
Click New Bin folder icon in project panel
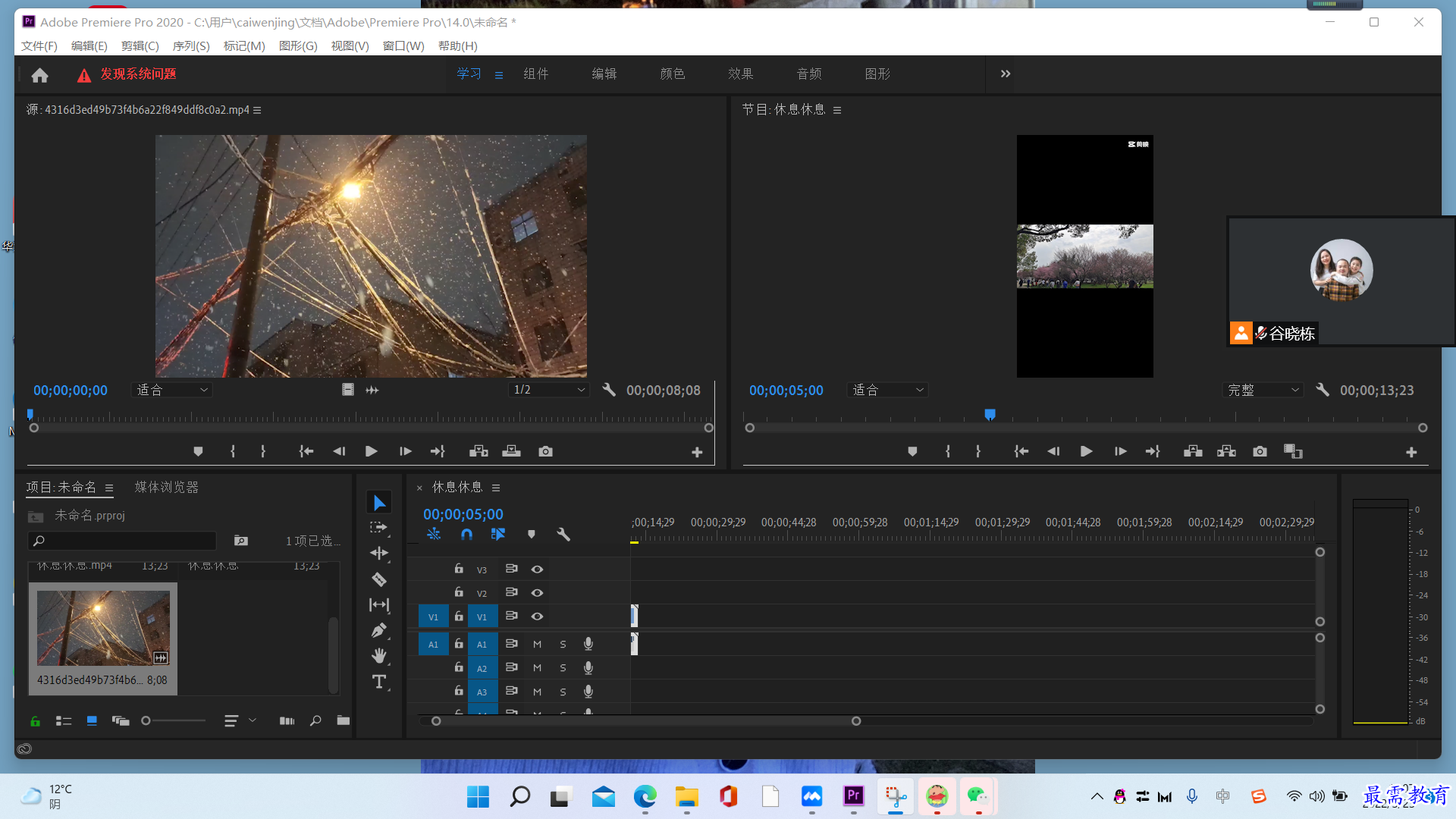[x=344, y=720]
